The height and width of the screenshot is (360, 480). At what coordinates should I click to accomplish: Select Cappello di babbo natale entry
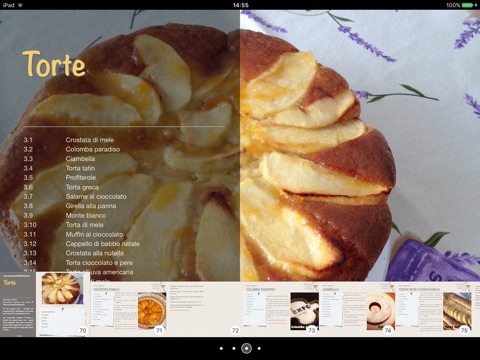pos(102,244)
